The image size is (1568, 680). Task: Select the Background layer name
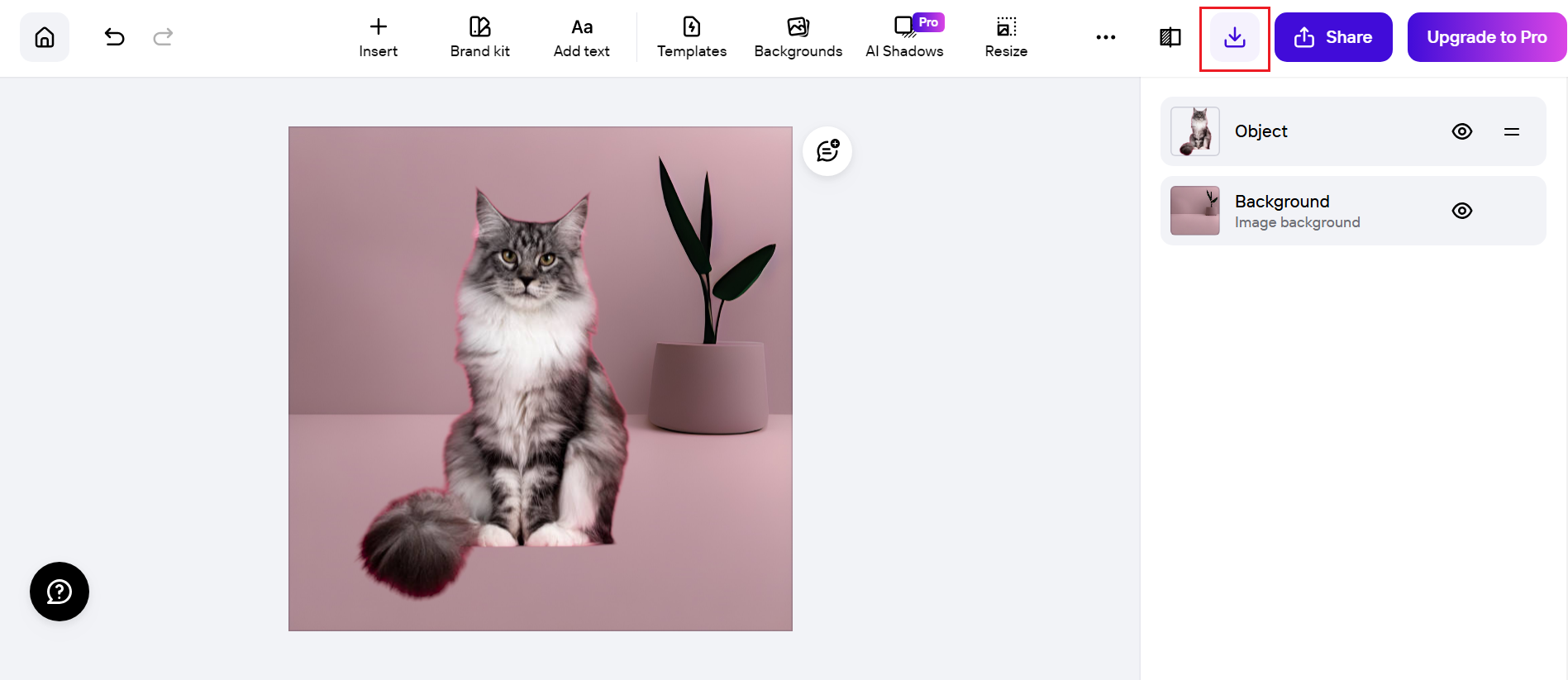click(1282, 202)
